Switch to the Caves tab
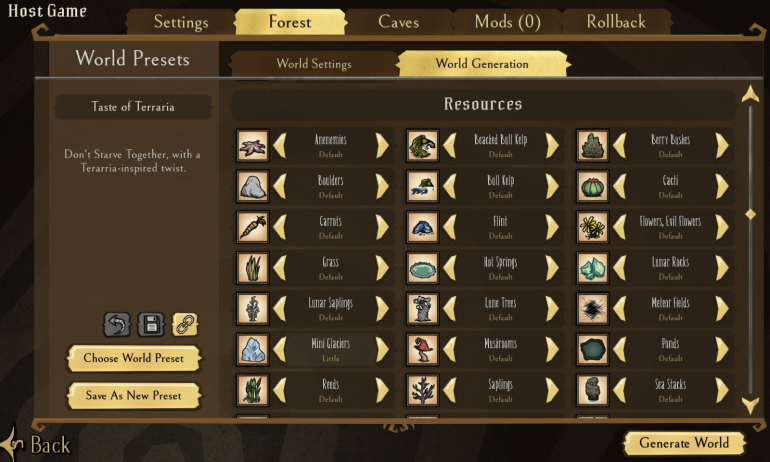 coord(398,22)
